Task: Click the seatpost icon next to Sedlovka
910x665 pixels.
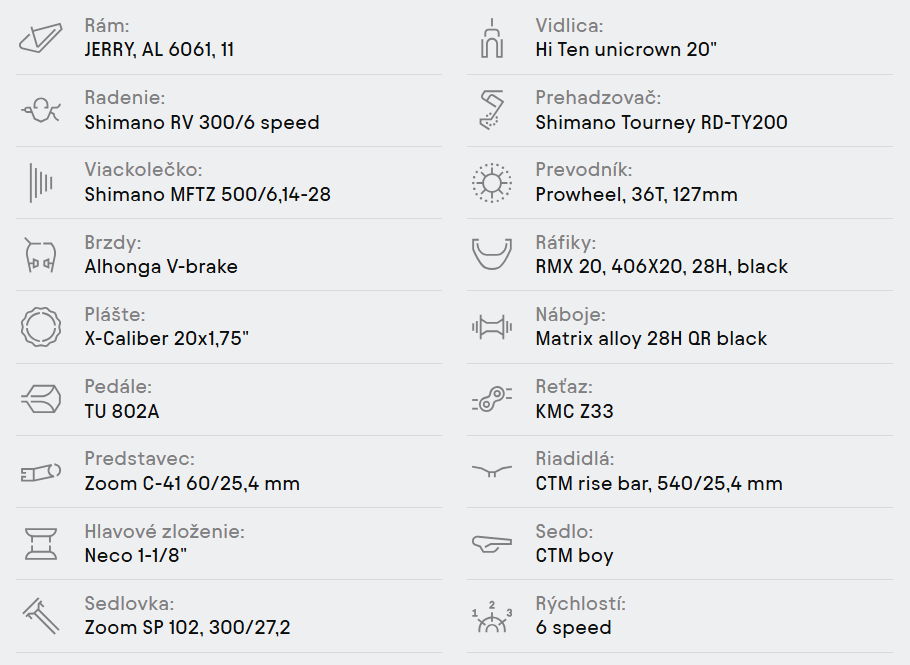Action: pos(41,616)
